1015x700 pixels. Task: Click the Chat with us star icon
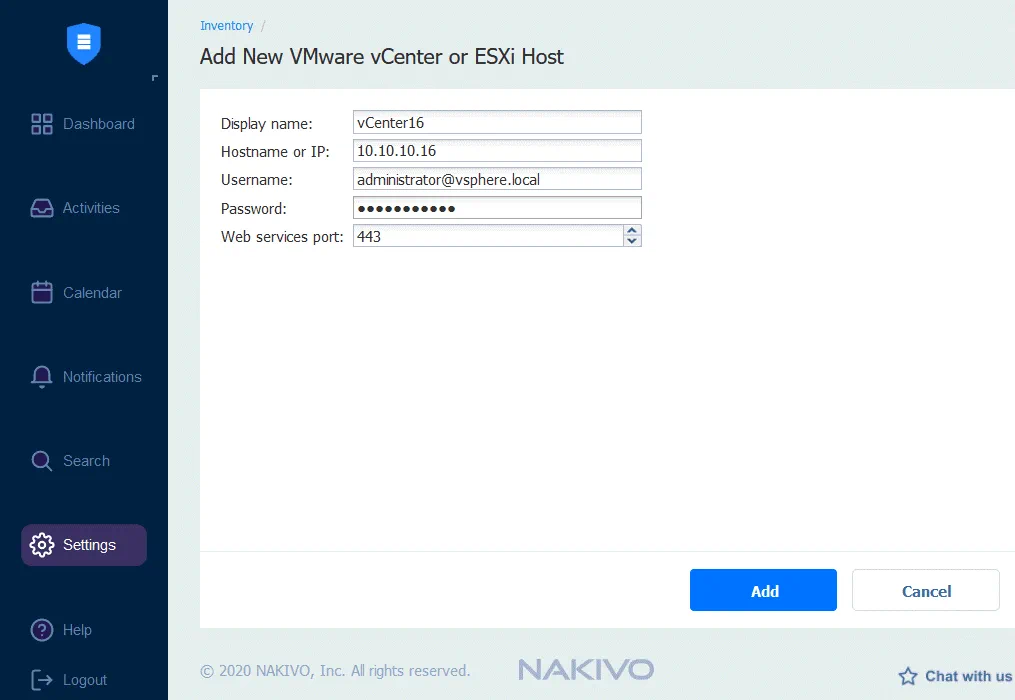click(907, 677)
